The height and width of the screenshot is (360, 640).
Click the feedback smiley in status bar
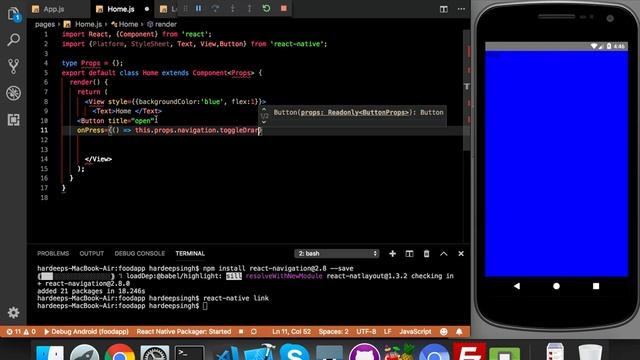pos(444,331)
